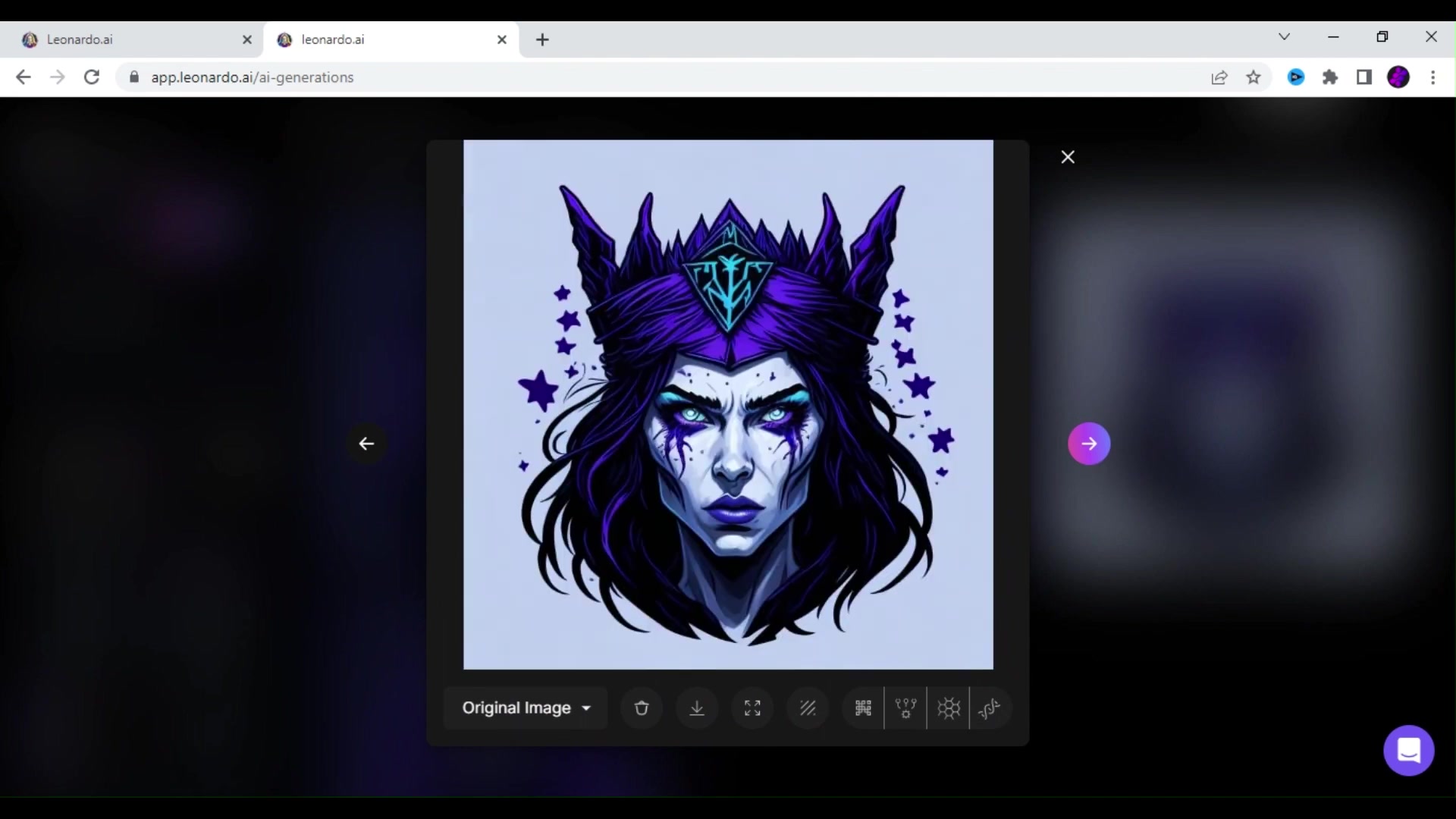Click the honeycomb hexagon upscale icon

(948, 708)
